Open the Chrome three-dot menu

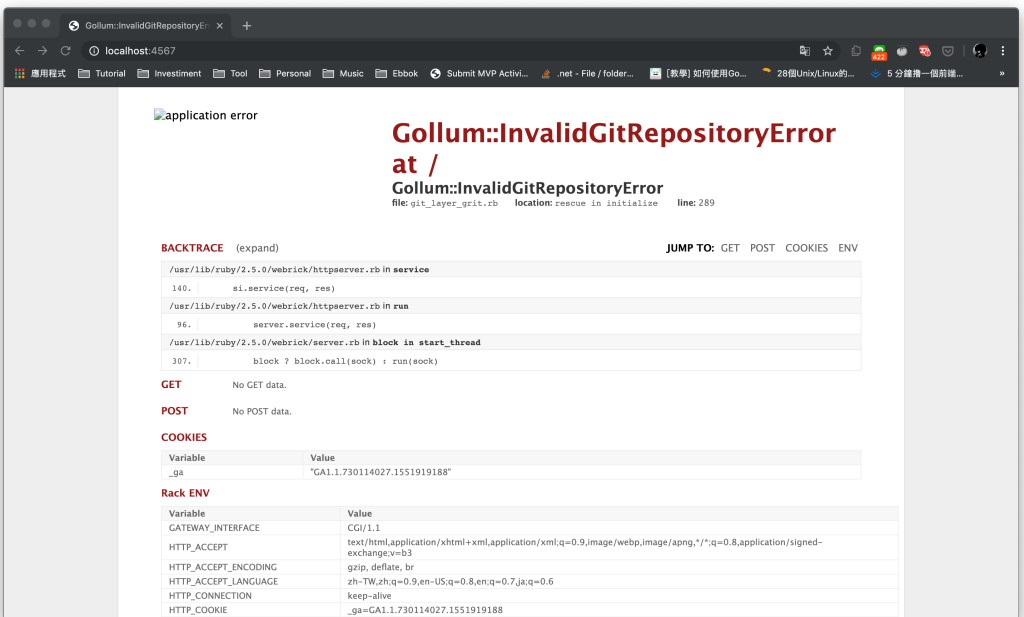(1002, 51)
